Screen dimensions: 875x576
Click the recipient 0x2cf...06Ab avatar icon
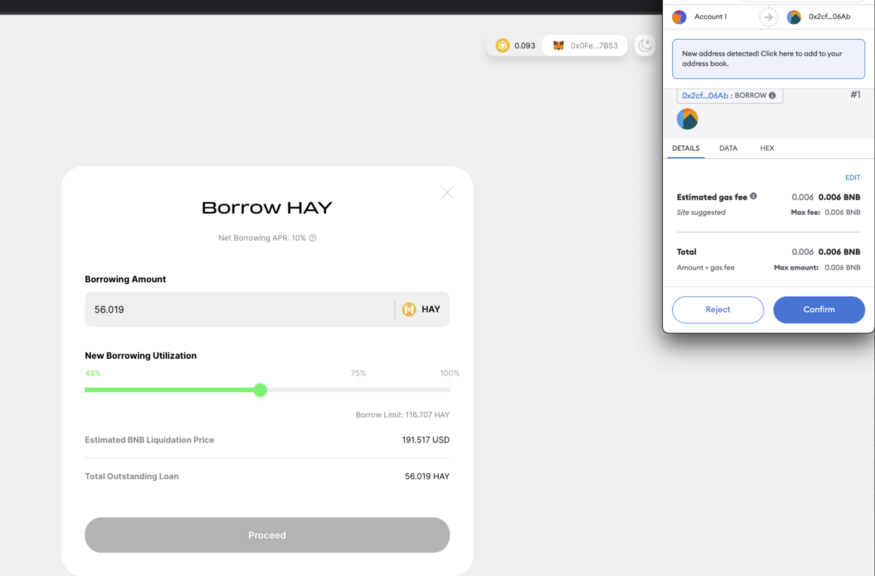[794, 17]
